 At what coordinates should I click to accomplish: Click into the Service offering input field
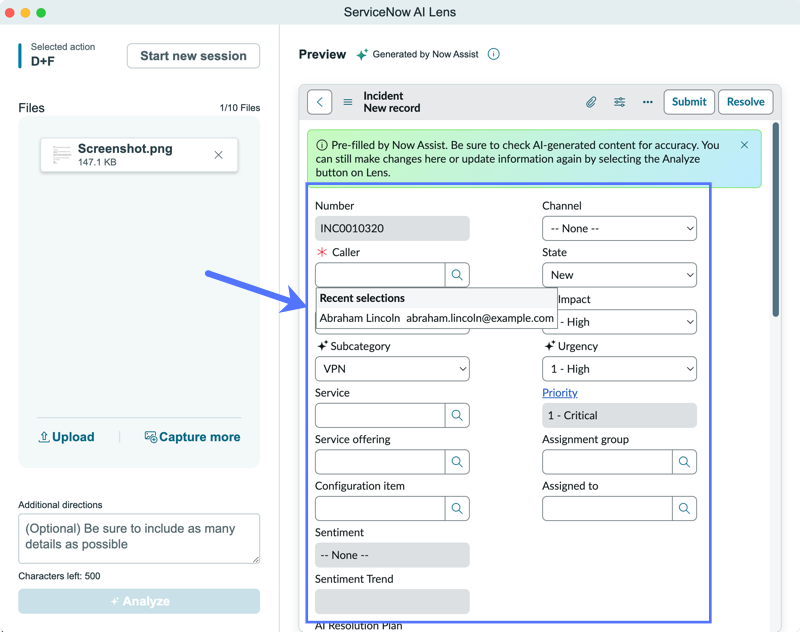(x=380, y=462)
